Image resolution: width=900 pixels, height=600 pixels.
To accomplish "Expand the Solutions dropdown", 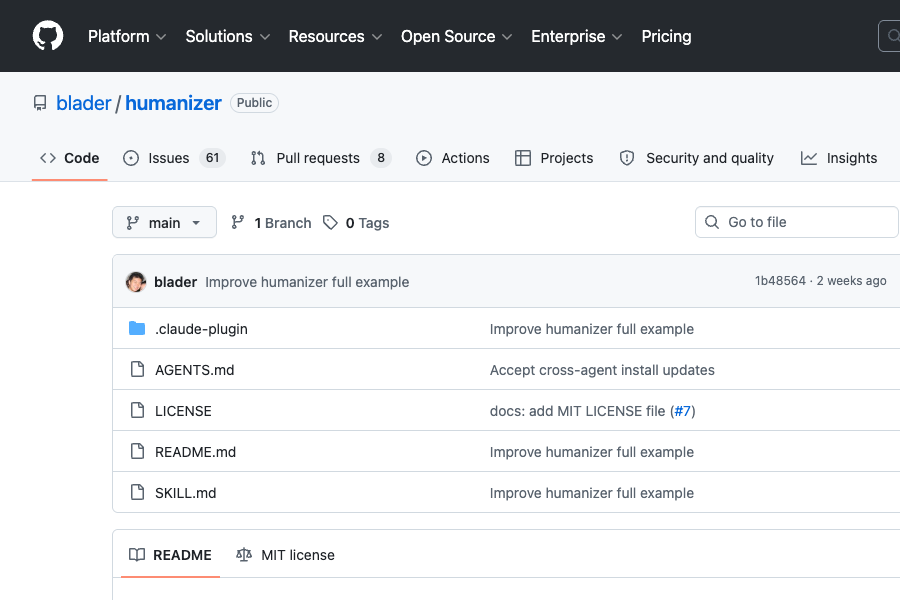I will pyautogui.click(x=227, y=36).
